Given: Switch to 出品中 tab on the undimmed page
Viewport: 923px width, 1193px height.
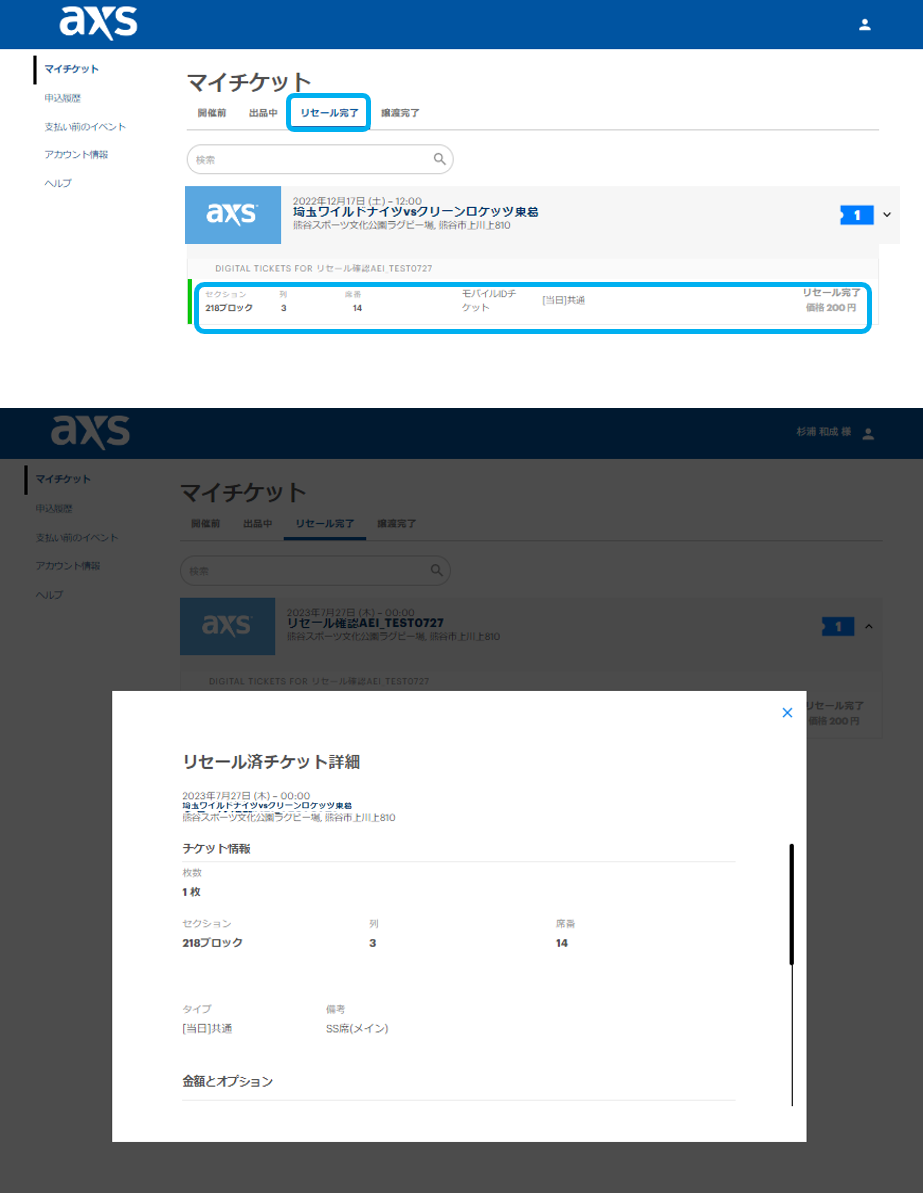Looking at the screenshot, I should point(263,113).
